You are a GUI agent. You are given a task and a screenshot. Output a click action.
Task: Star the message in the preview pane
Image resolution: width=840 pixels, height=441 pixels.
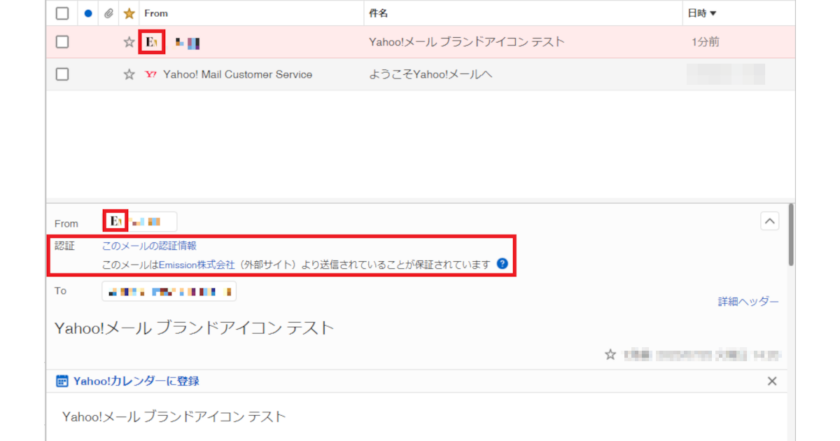(610, 354)
